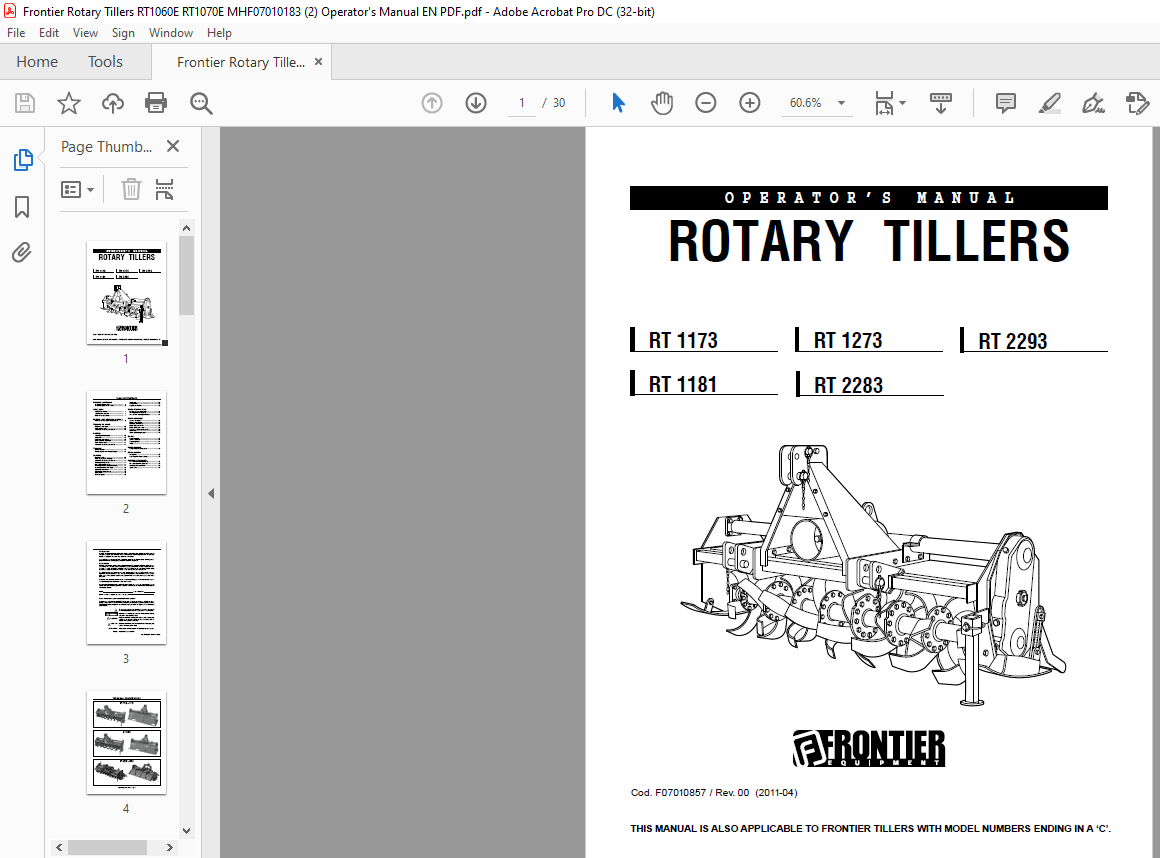Select page 3 thumbnail
Screen dimensions: 1160x858
pyautogui.click(x=127, y=593)
